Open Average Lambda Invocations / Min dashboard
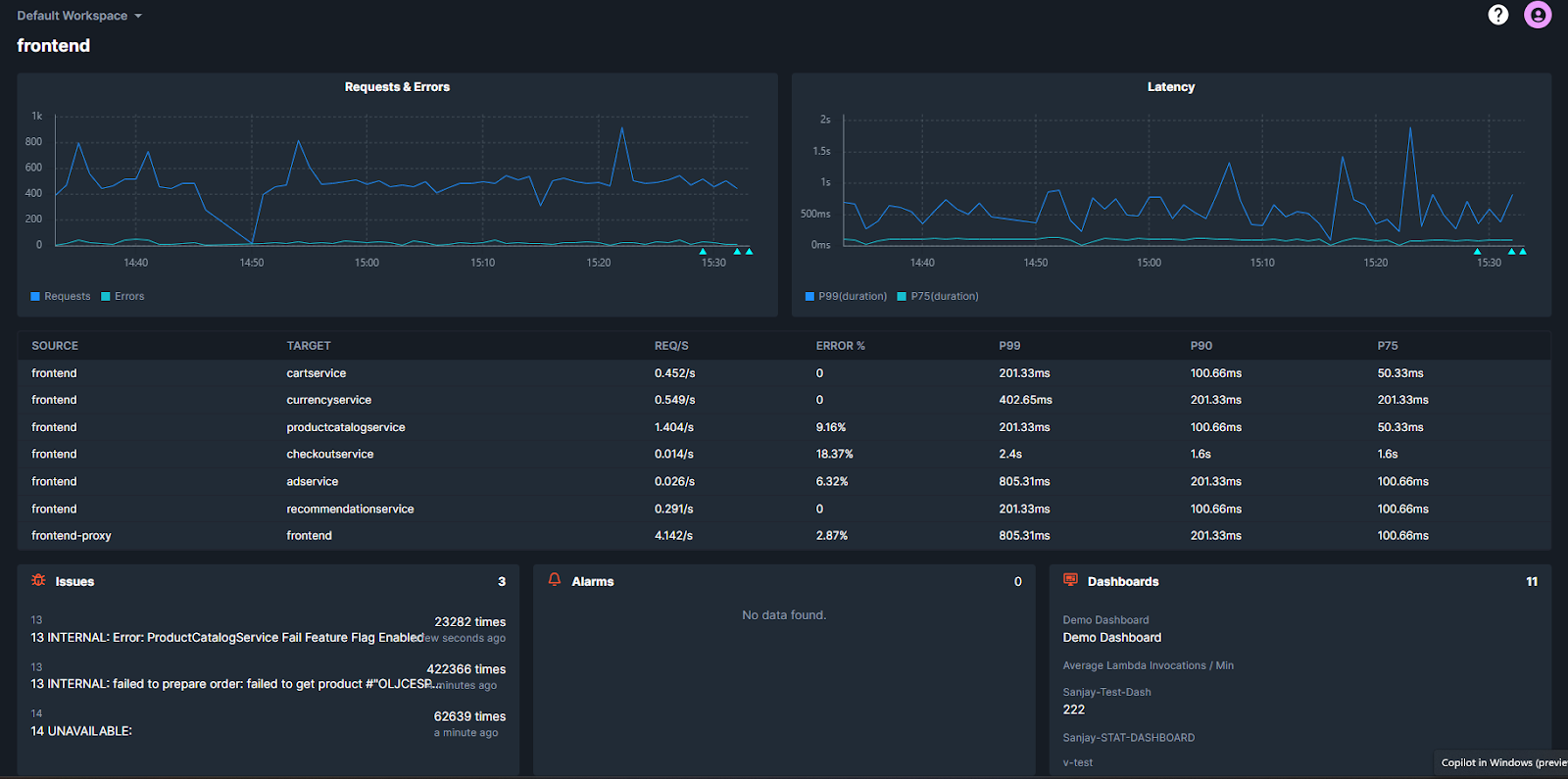1568x779 pixels. tap(1149, 665)
